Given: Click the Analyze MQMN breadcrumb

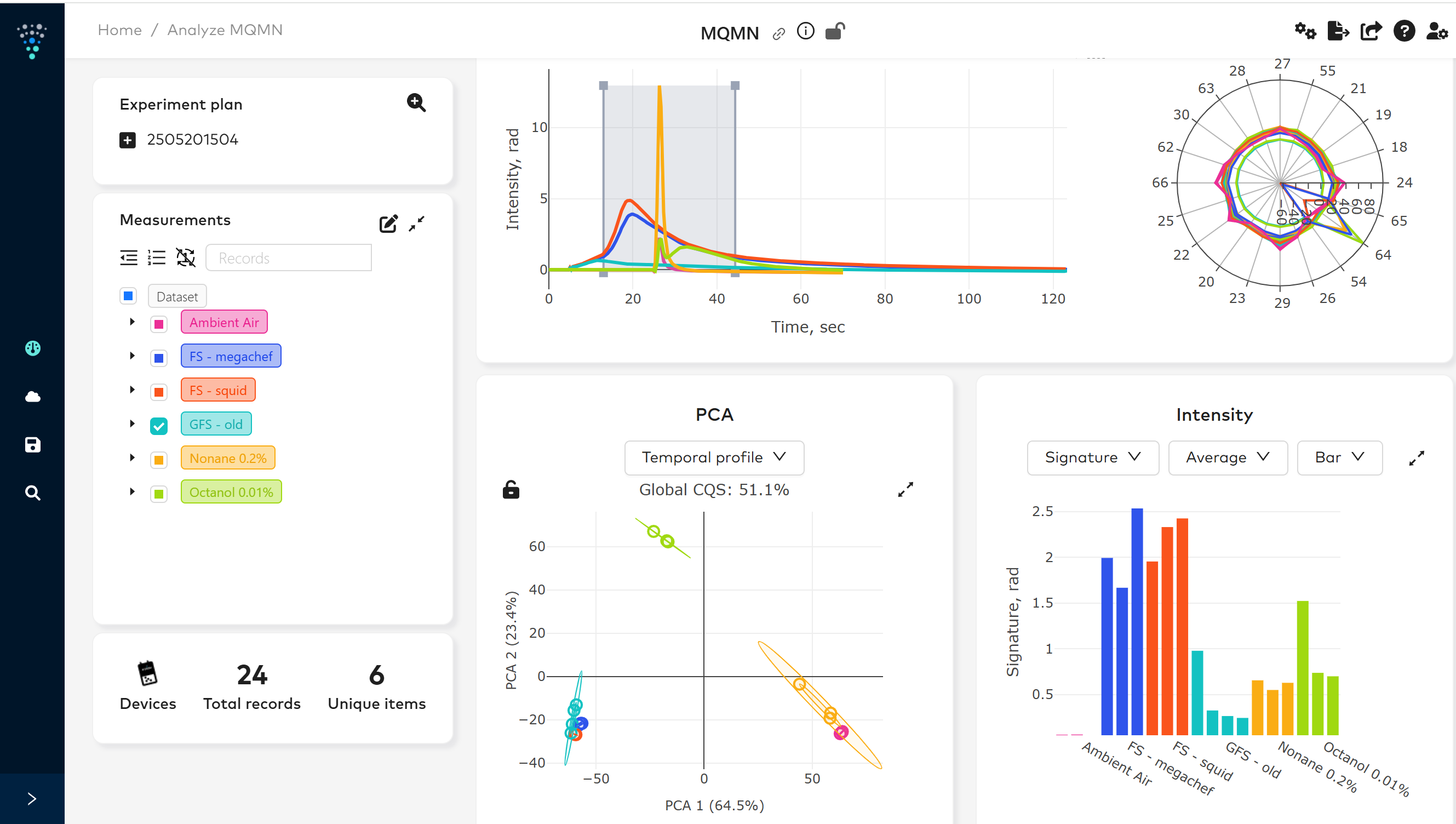Looking at the screenshot, I should (x=225, y=30).
